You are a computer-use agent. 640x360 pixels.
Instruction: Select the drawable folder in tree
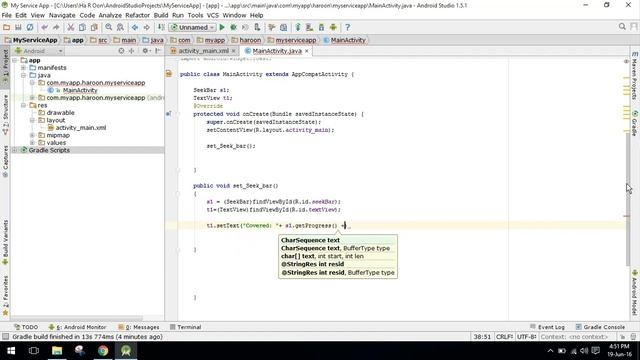(x=60, y=113)
